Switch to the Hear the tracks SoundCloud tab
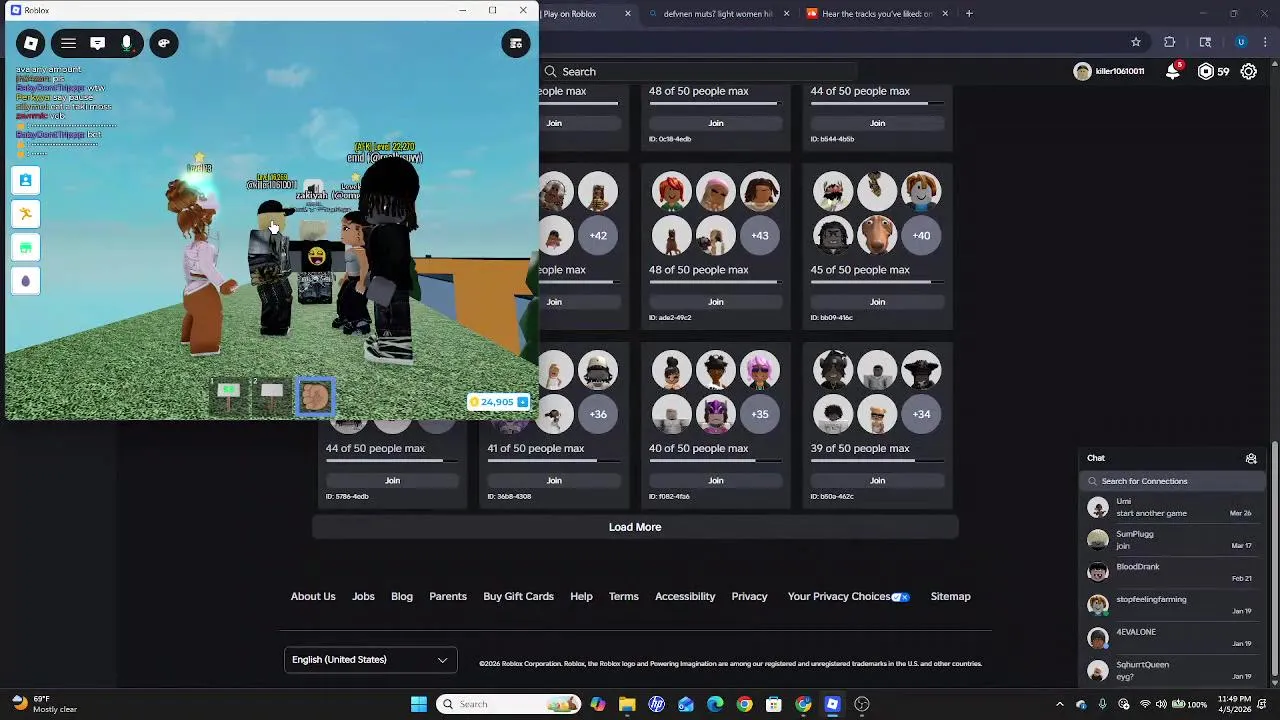1280x720 pixels. click(876, 14)
